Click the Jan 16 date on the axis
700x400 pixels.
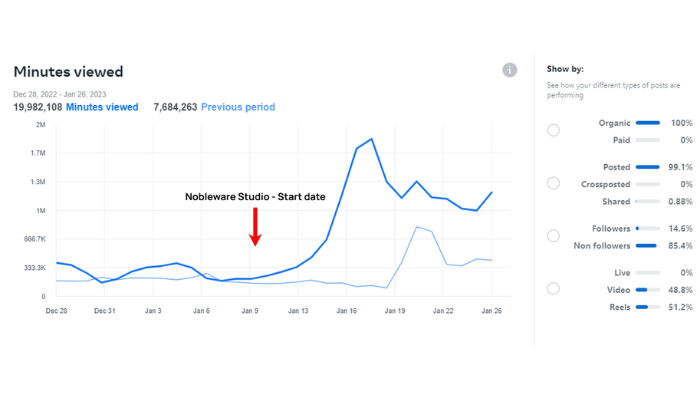pyautogui.click(x=346, y=311)
